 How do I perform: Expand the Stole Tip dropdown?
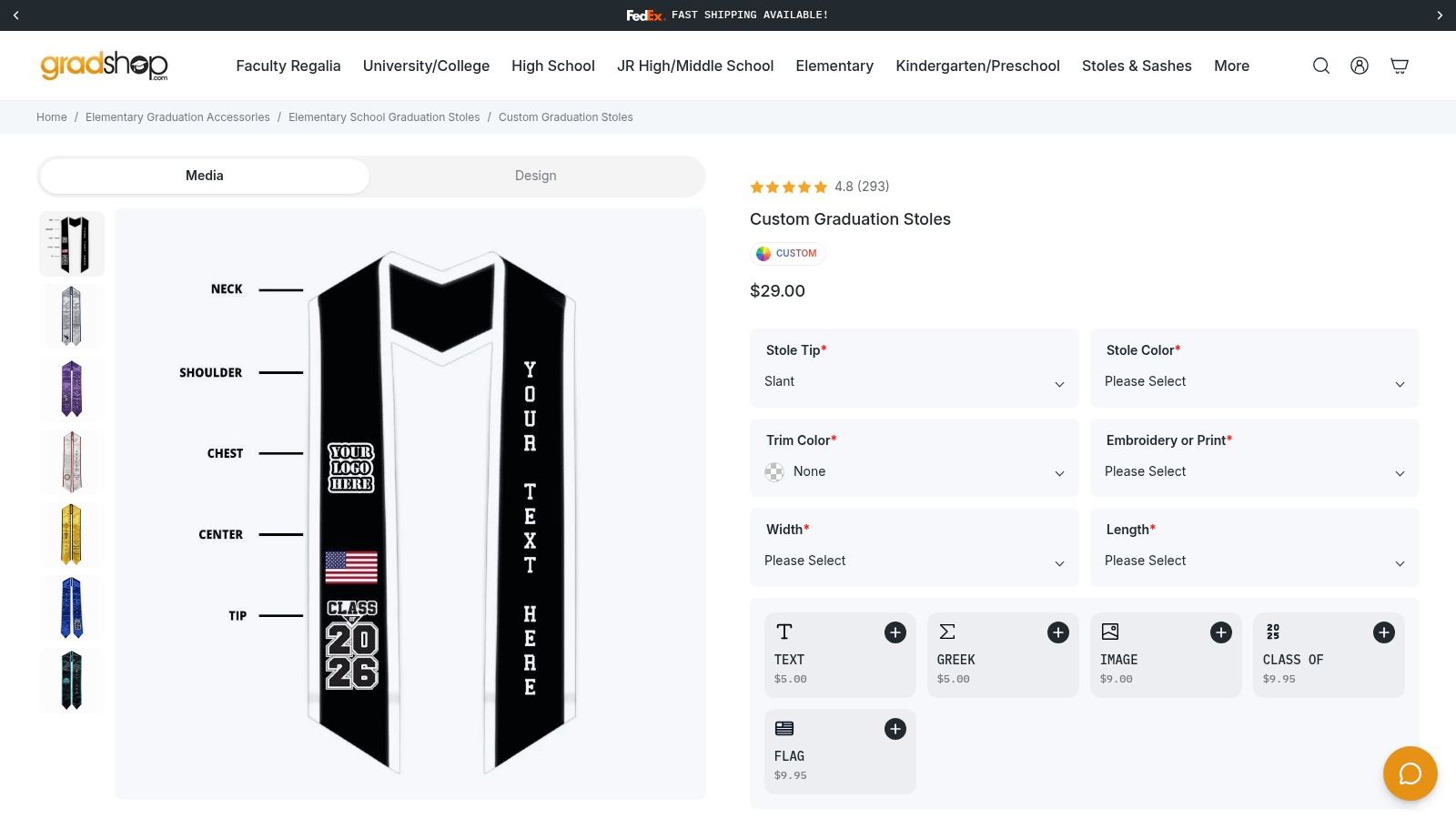(915, 368)
